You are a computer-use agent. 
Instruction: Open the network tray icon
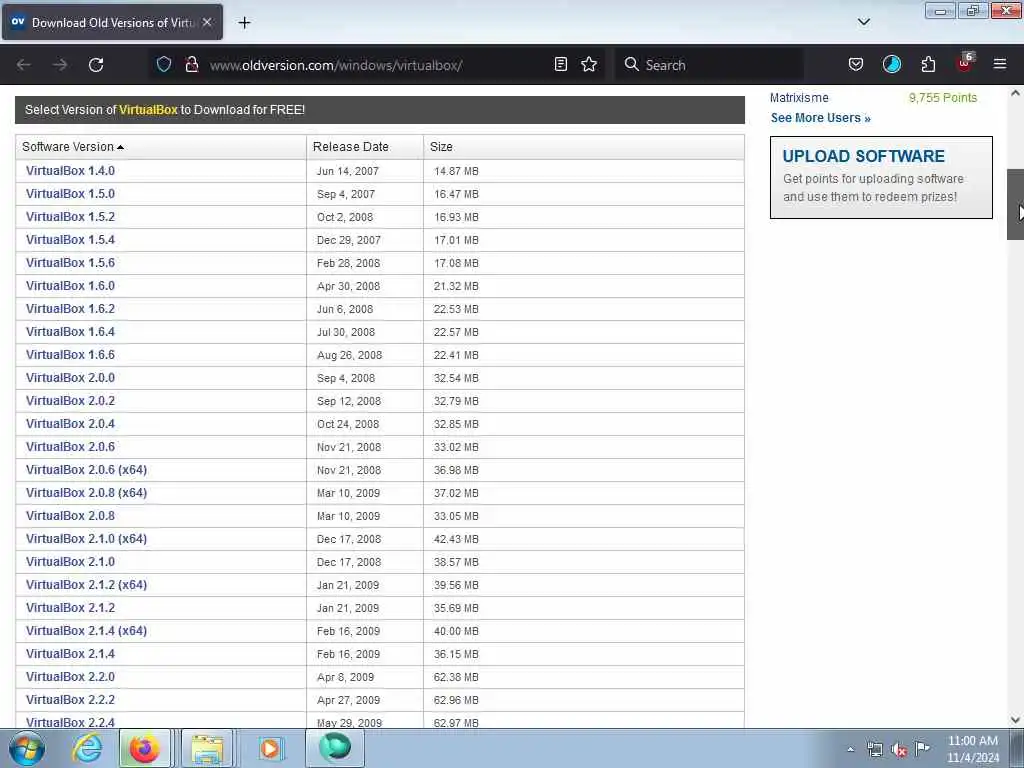click(x=874, y=750)
